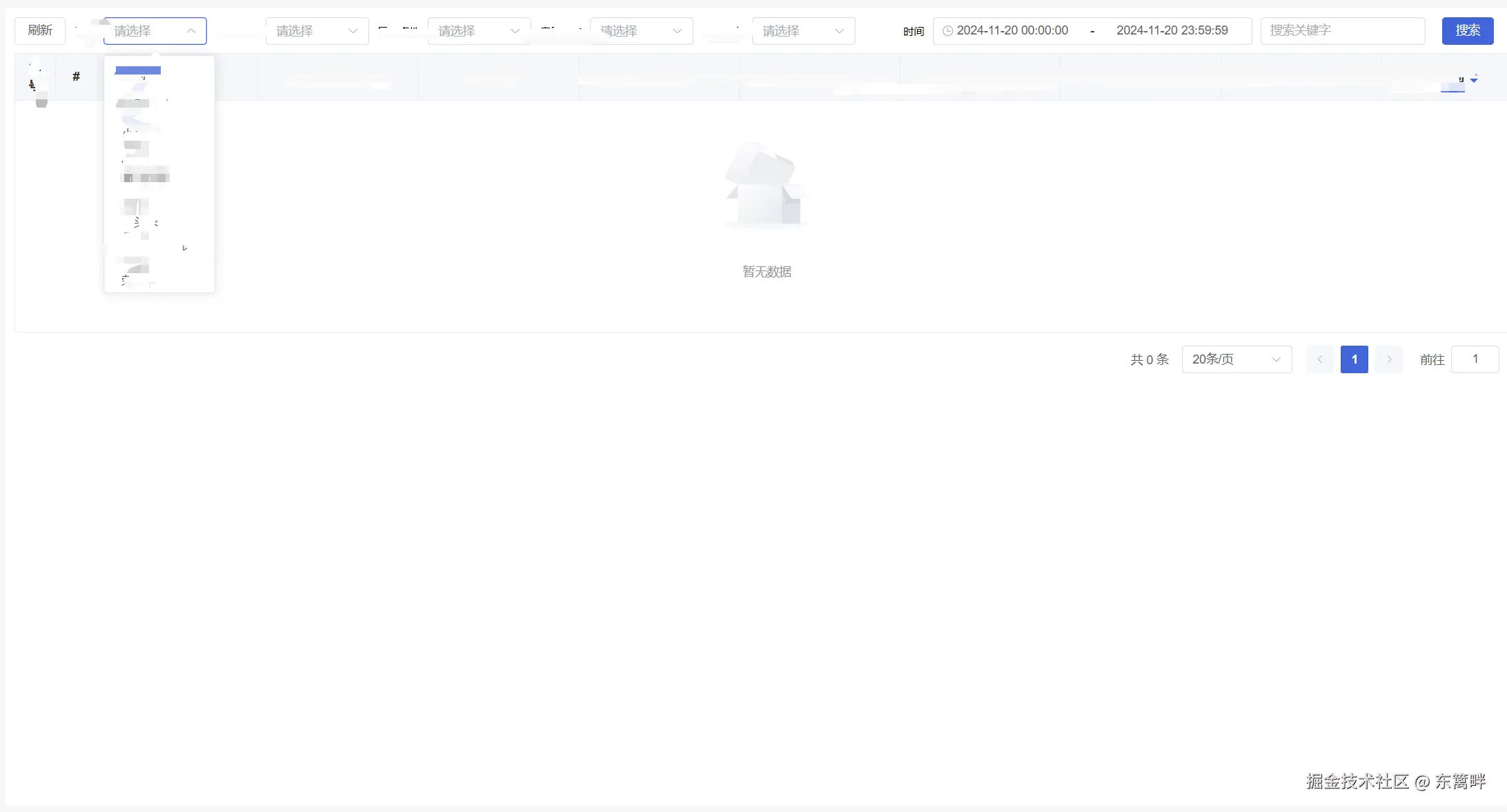Open the second 请选择 dropdown
This screenshot has width=1507, height=812.
click(x=317, y=30)
